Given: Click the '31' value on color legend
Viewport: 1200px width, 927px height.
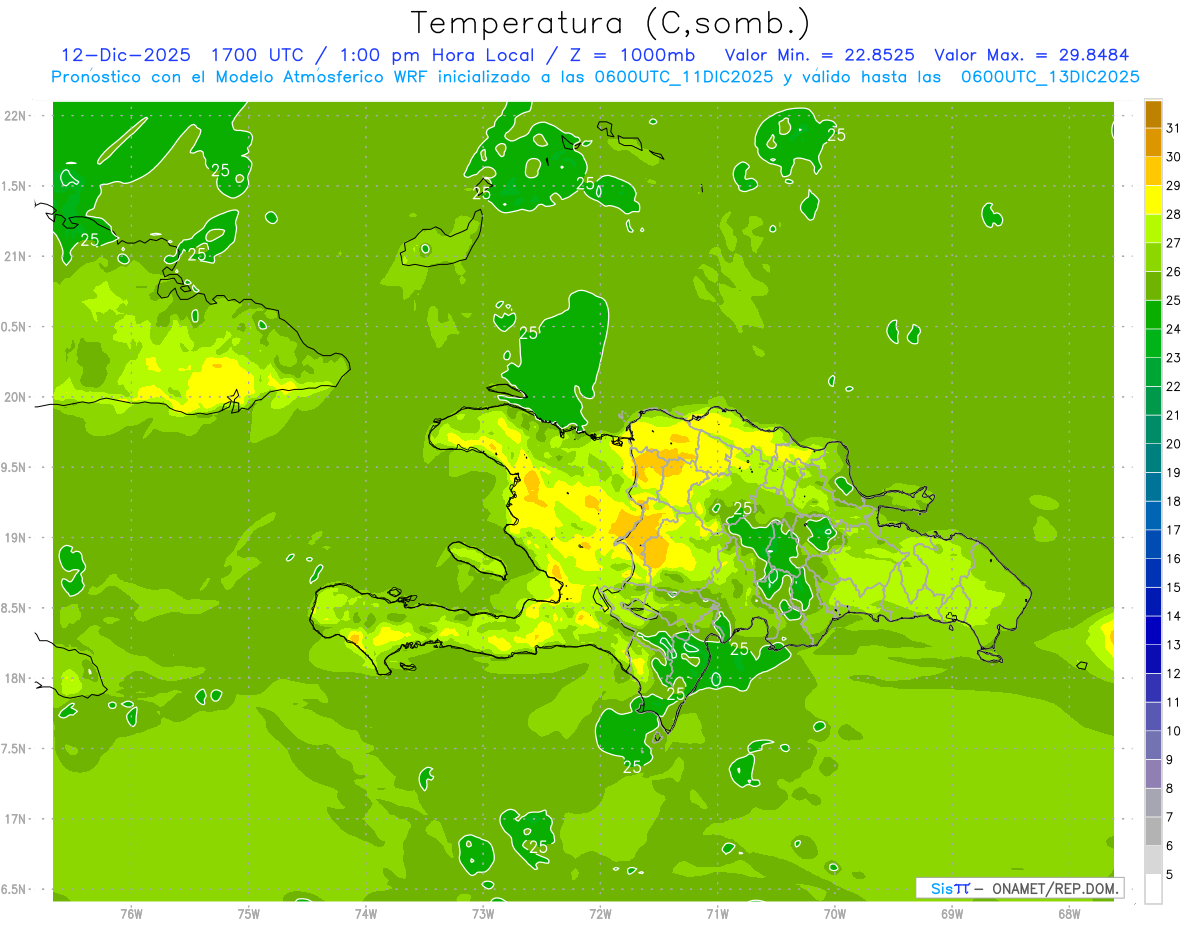Looking at the screenshot, I should point(1174,128).
